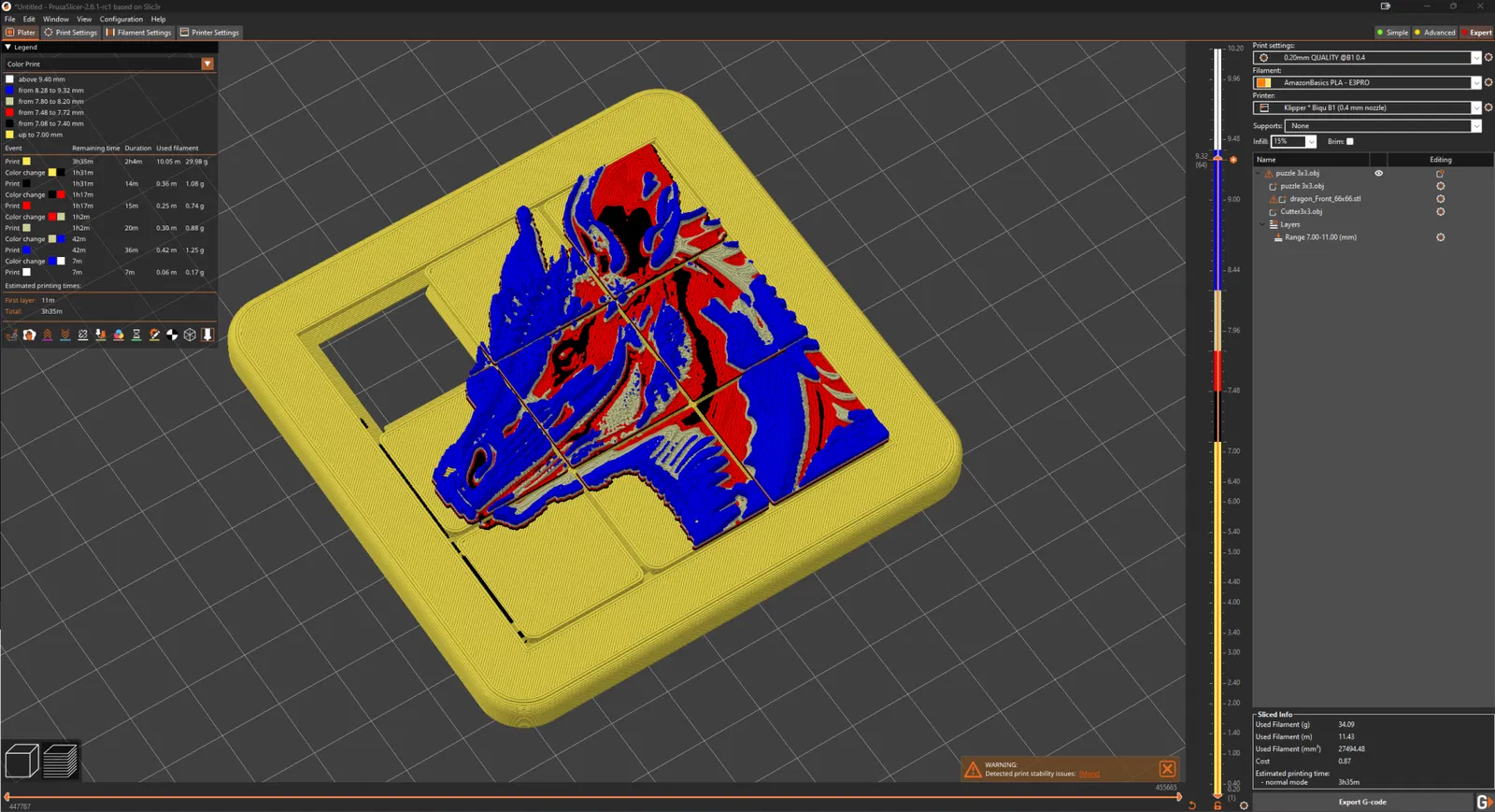Open the View menu
This screenshot has width=1495, height=812.
point(84,20)
